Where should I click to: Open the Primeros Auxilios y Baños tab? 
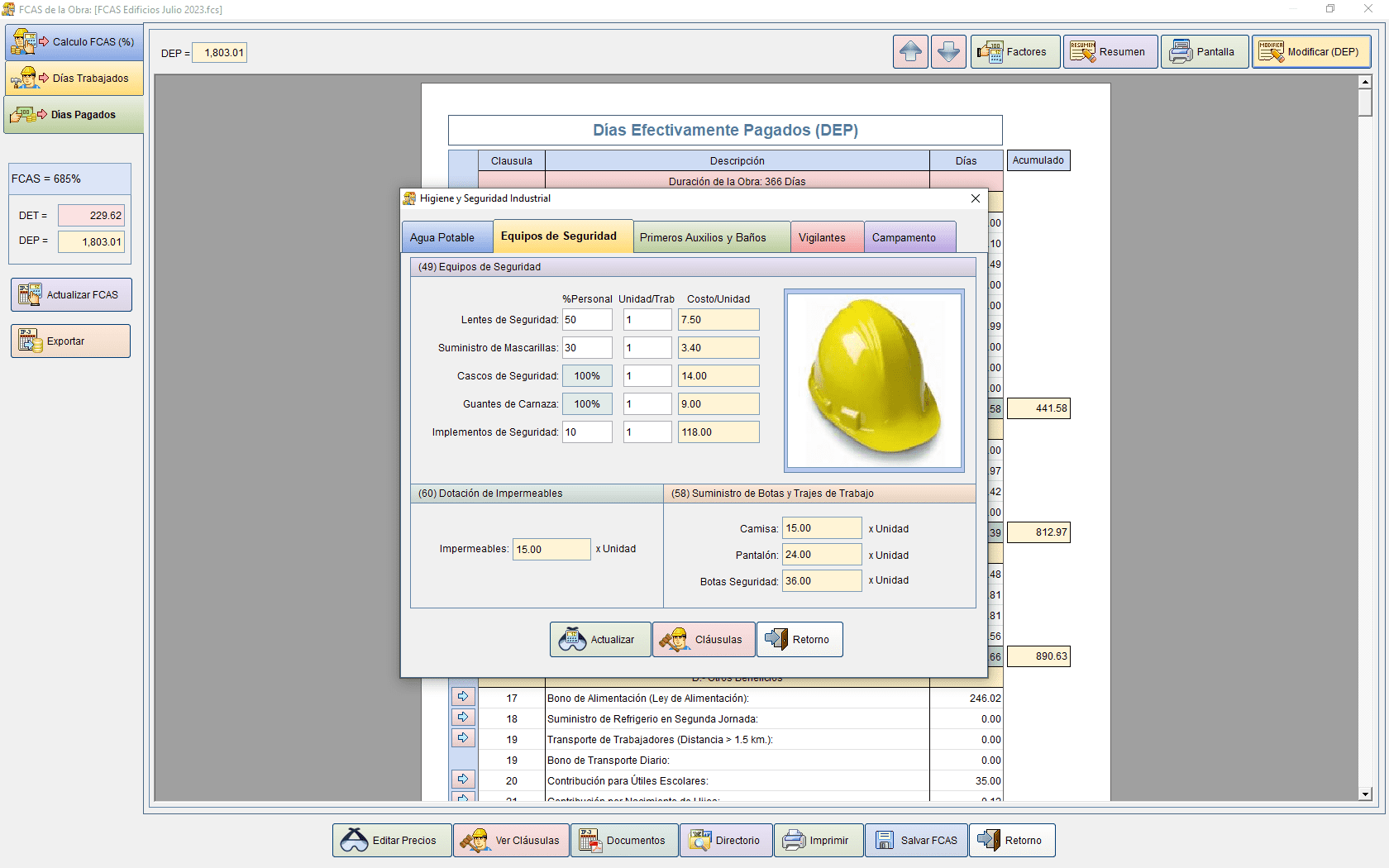click(703, 238)
